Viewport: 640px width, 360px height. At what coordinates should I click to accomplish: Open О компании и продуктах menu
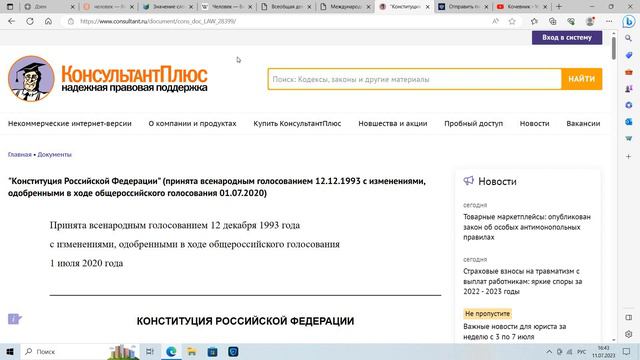point(192,123)
